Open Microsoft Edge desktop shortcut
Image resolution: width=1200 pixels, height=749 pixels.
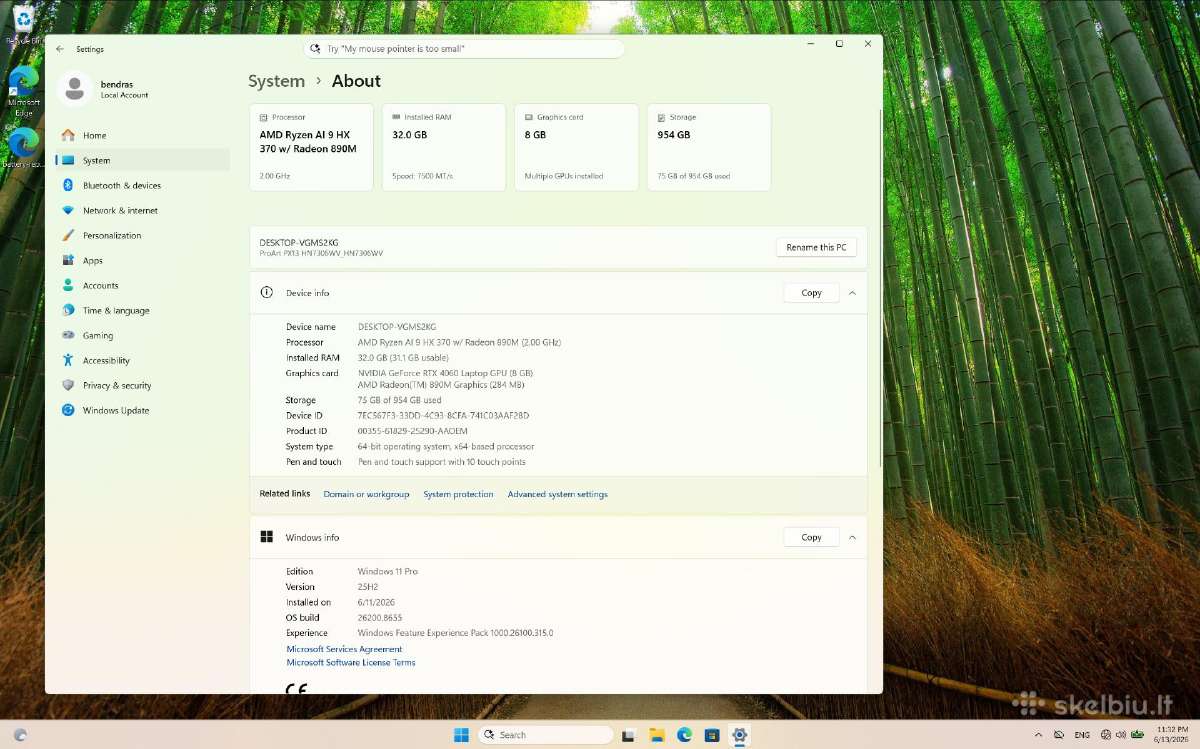click(23, 91)
